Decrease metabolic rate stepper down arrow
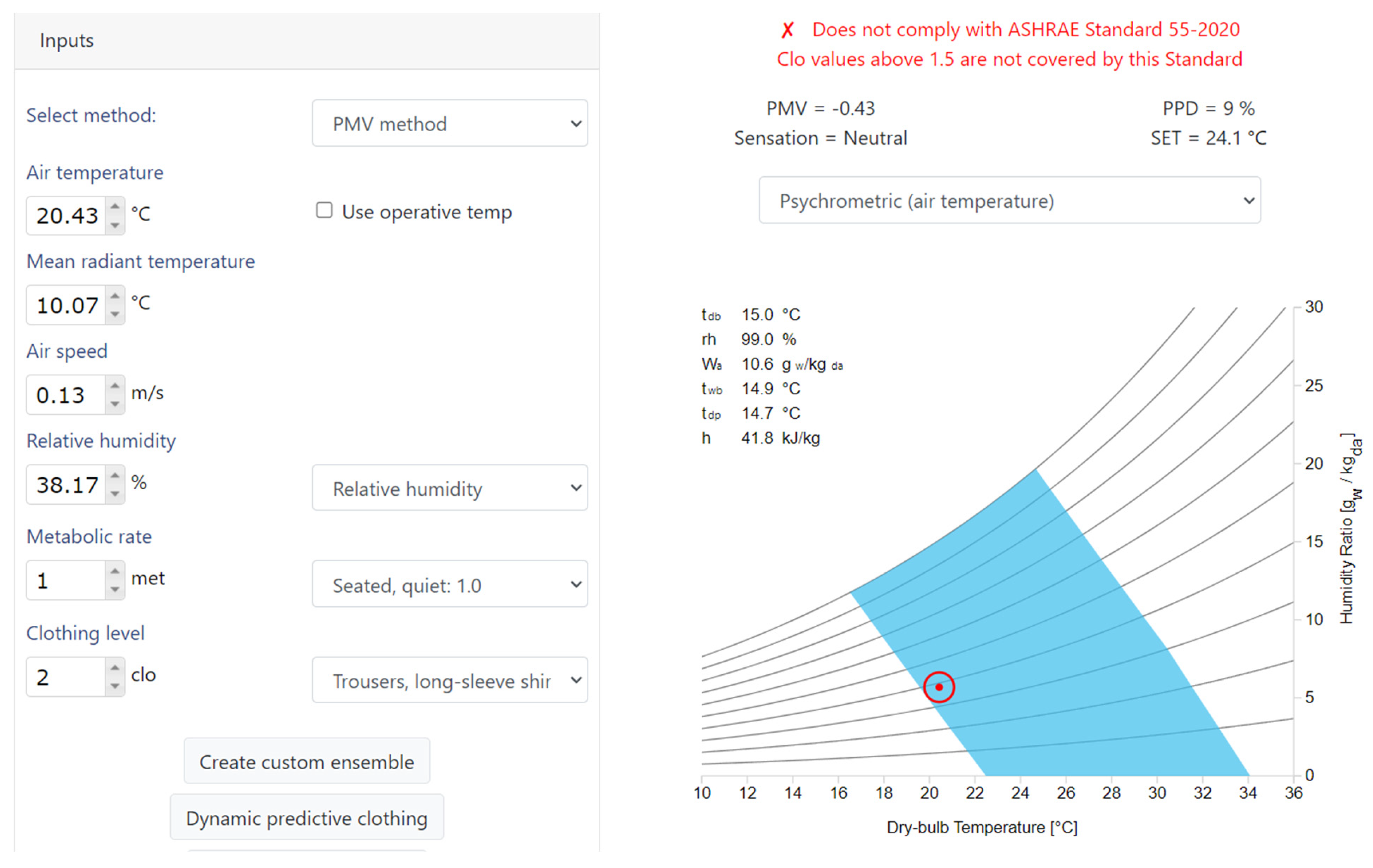Viewport: 1373px width, 868px height. (115, 589)
